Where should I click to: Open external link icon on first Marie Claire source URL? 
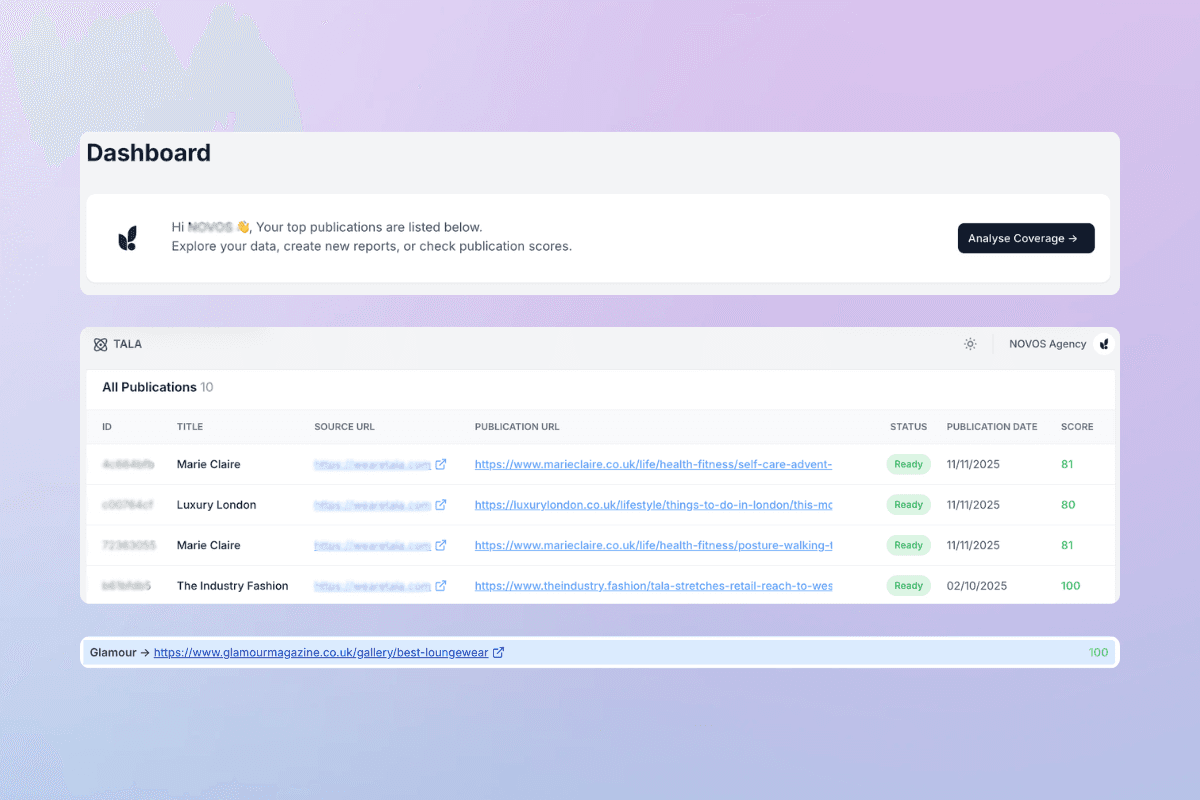coord(441,464)
